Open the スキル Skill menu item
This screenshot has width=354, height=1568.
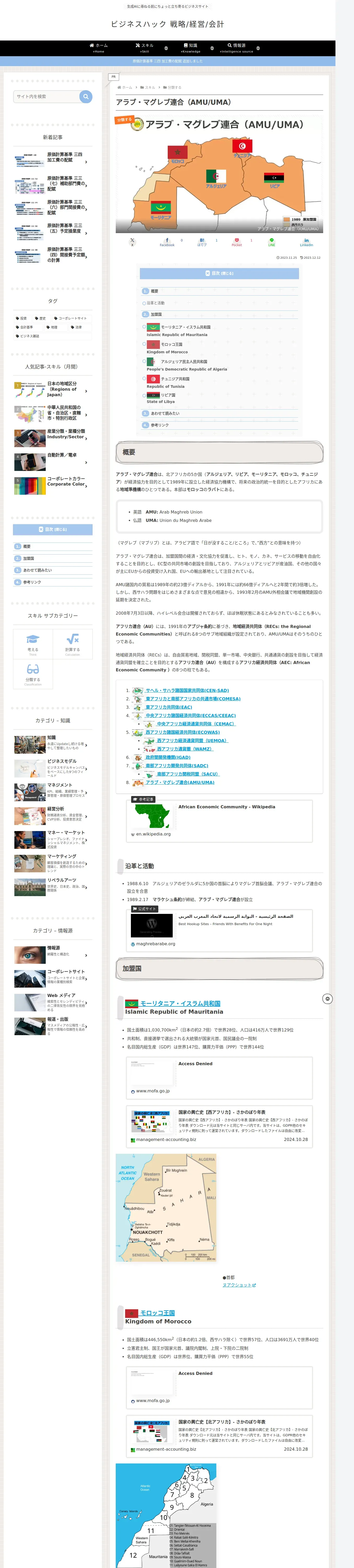(144, 48)
